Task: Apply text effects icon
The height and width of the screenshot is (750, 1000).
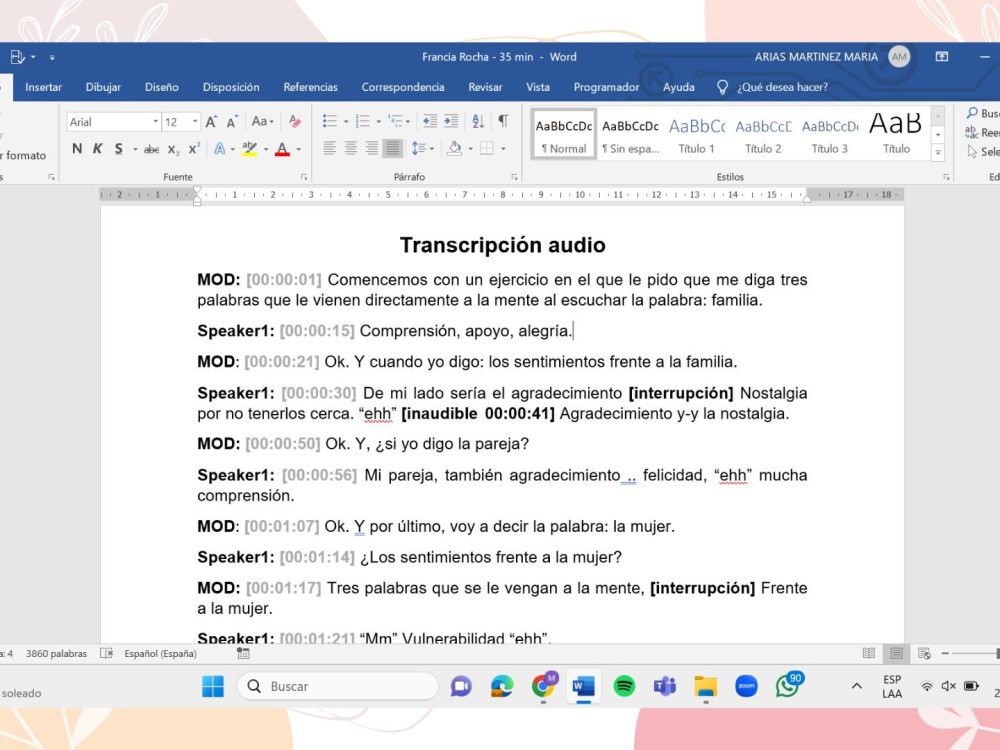Action: coord(220,149)
